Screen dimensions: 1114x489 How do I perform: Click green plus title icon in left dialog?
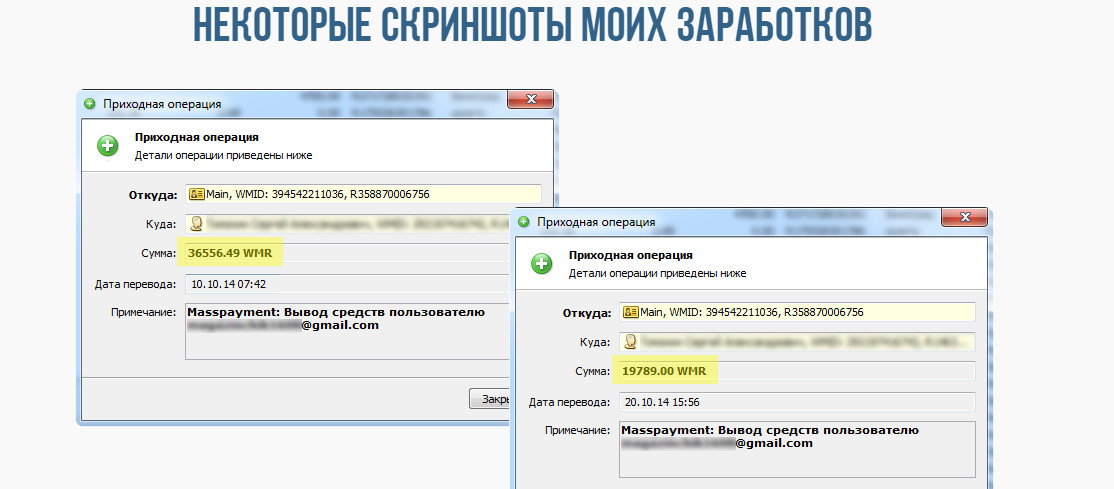tap(90, 104)
